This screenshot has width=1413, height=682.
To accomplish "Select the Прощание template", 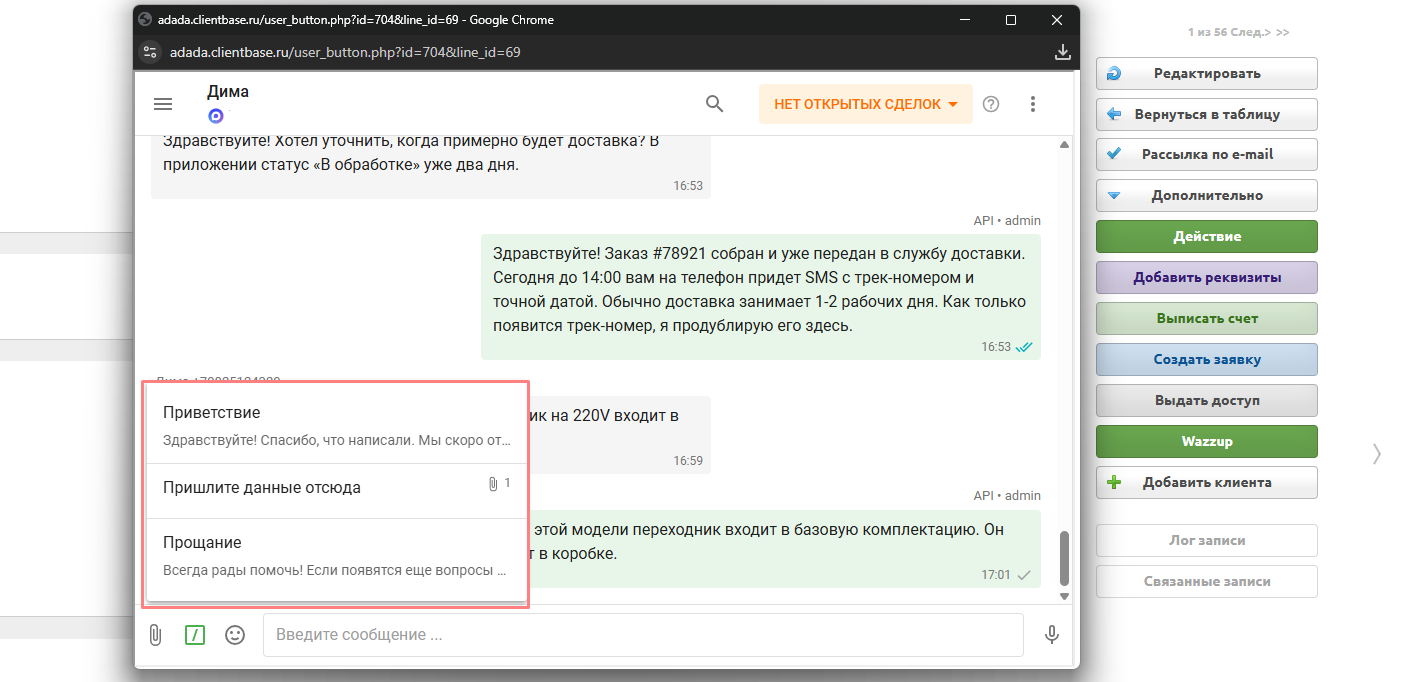I will [336, 556].
